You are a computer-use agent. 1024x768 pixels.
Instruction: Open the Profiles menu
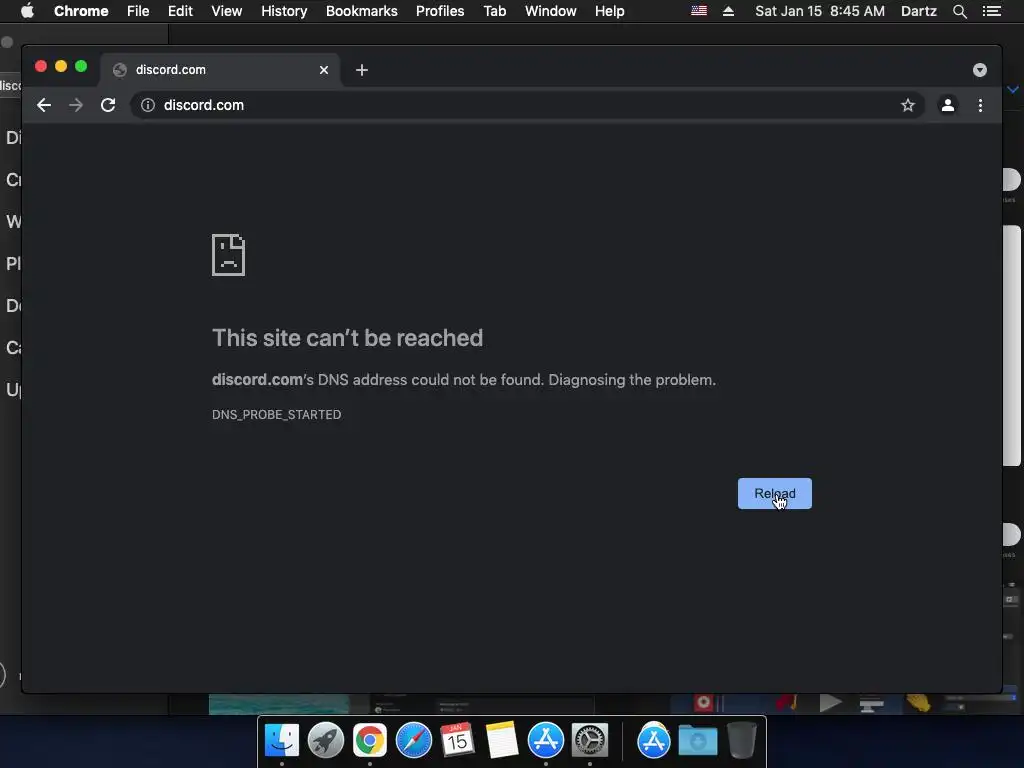[x=440, y=11]
